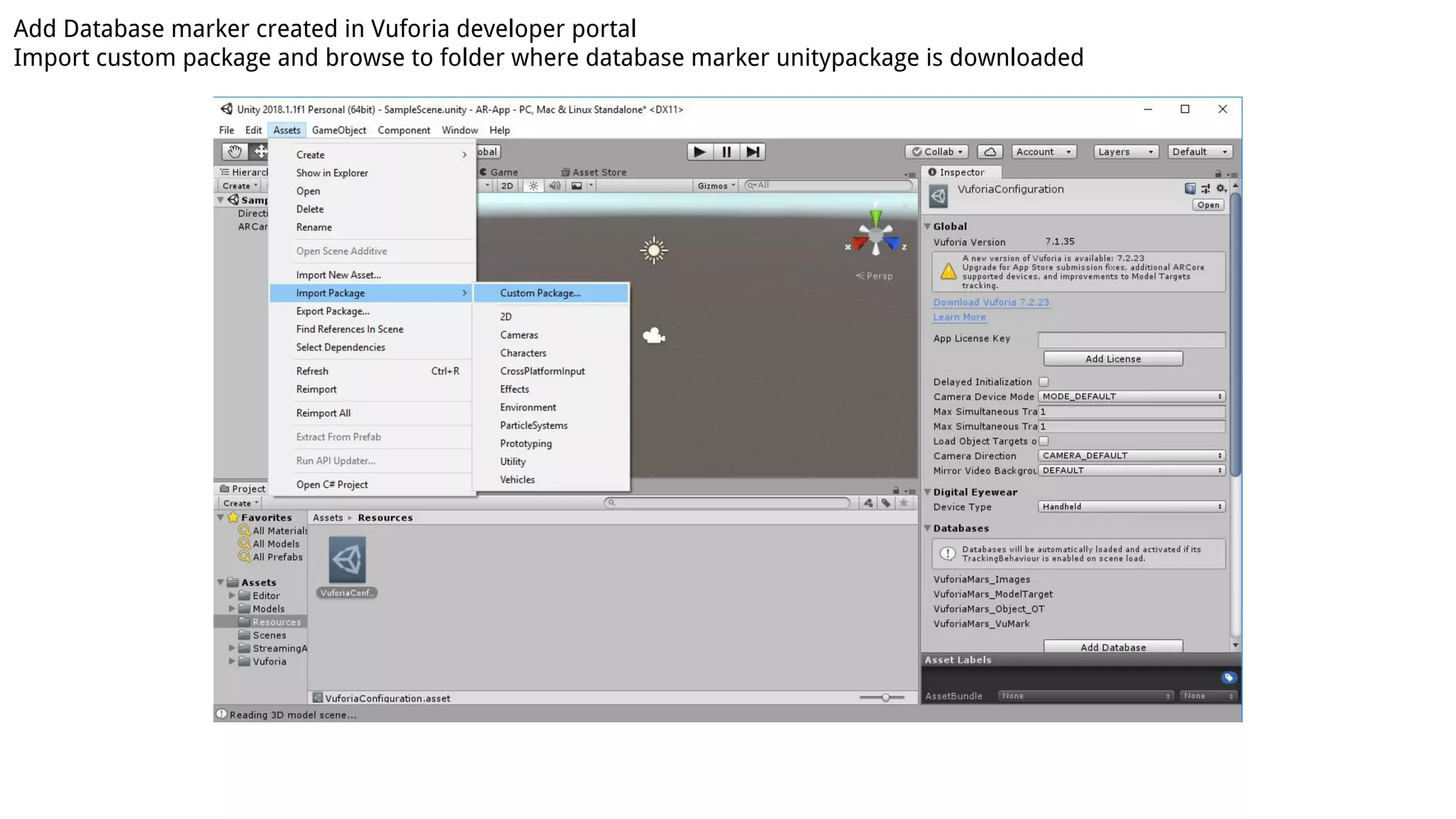Click the Project search field
This screenshot has width=1456, height=819.
[x=727, y=503]
